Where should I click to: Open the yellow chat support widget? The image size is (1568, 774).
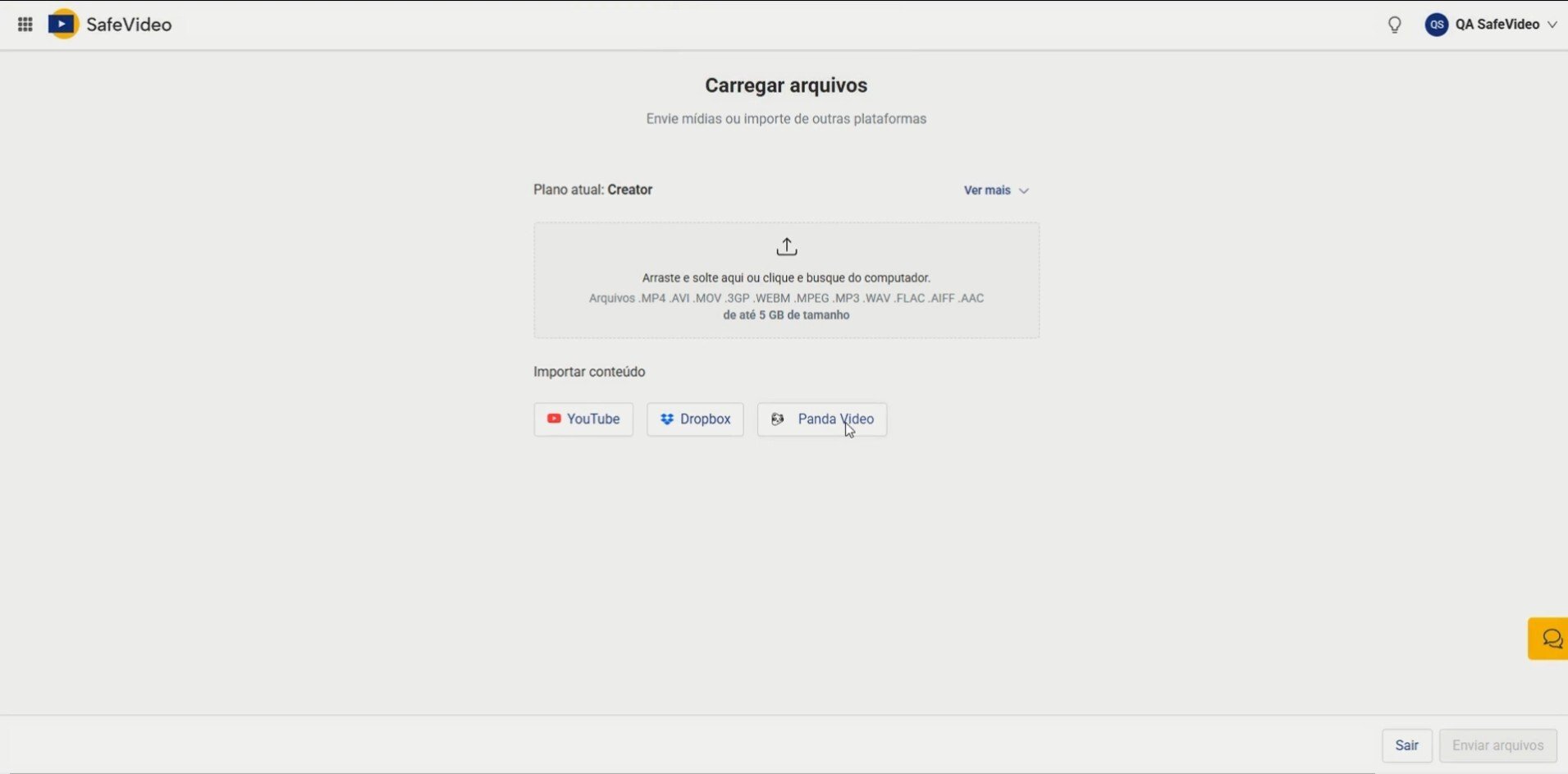point(1550,639)
